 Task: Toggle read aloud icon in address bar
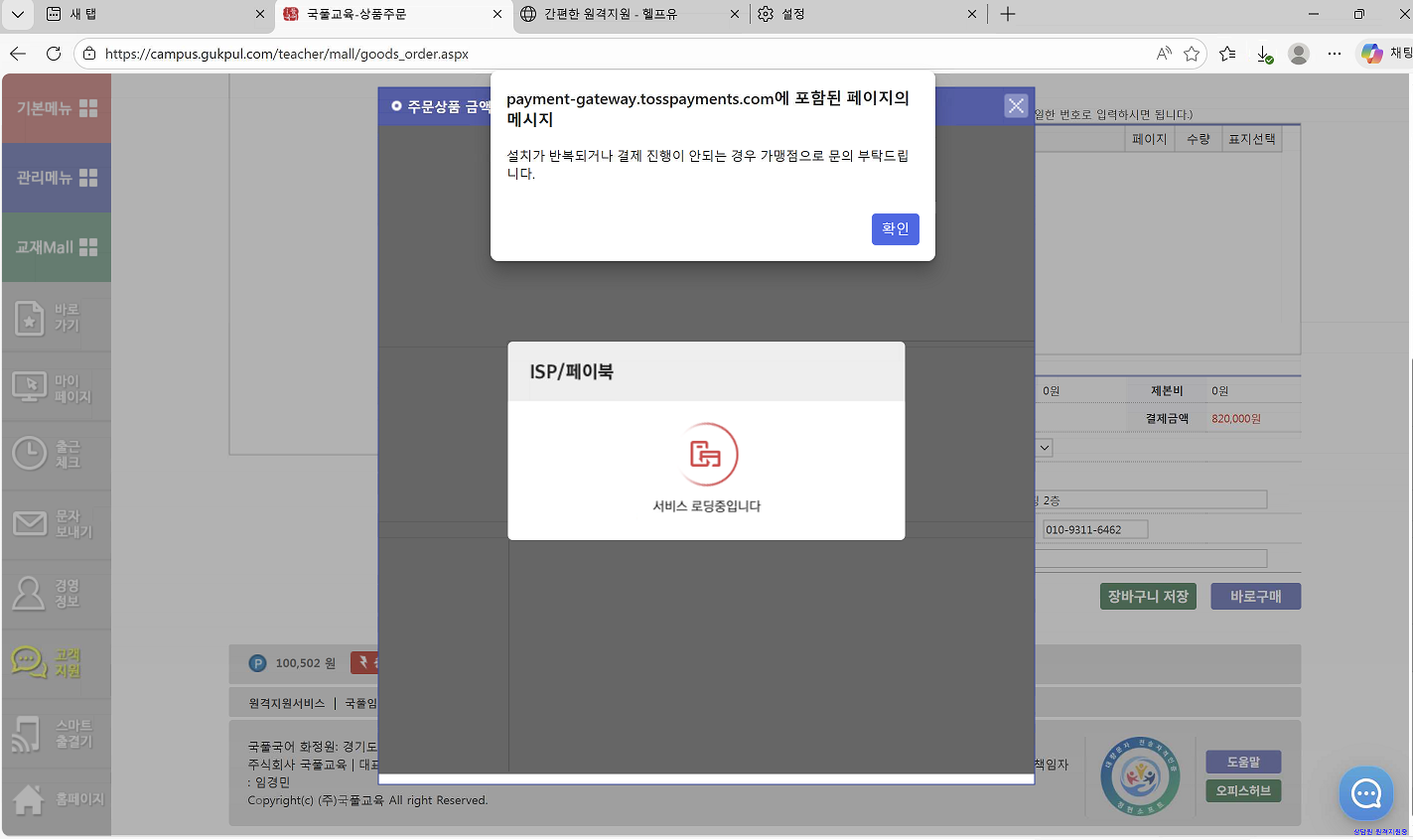tap(1164, 54)
